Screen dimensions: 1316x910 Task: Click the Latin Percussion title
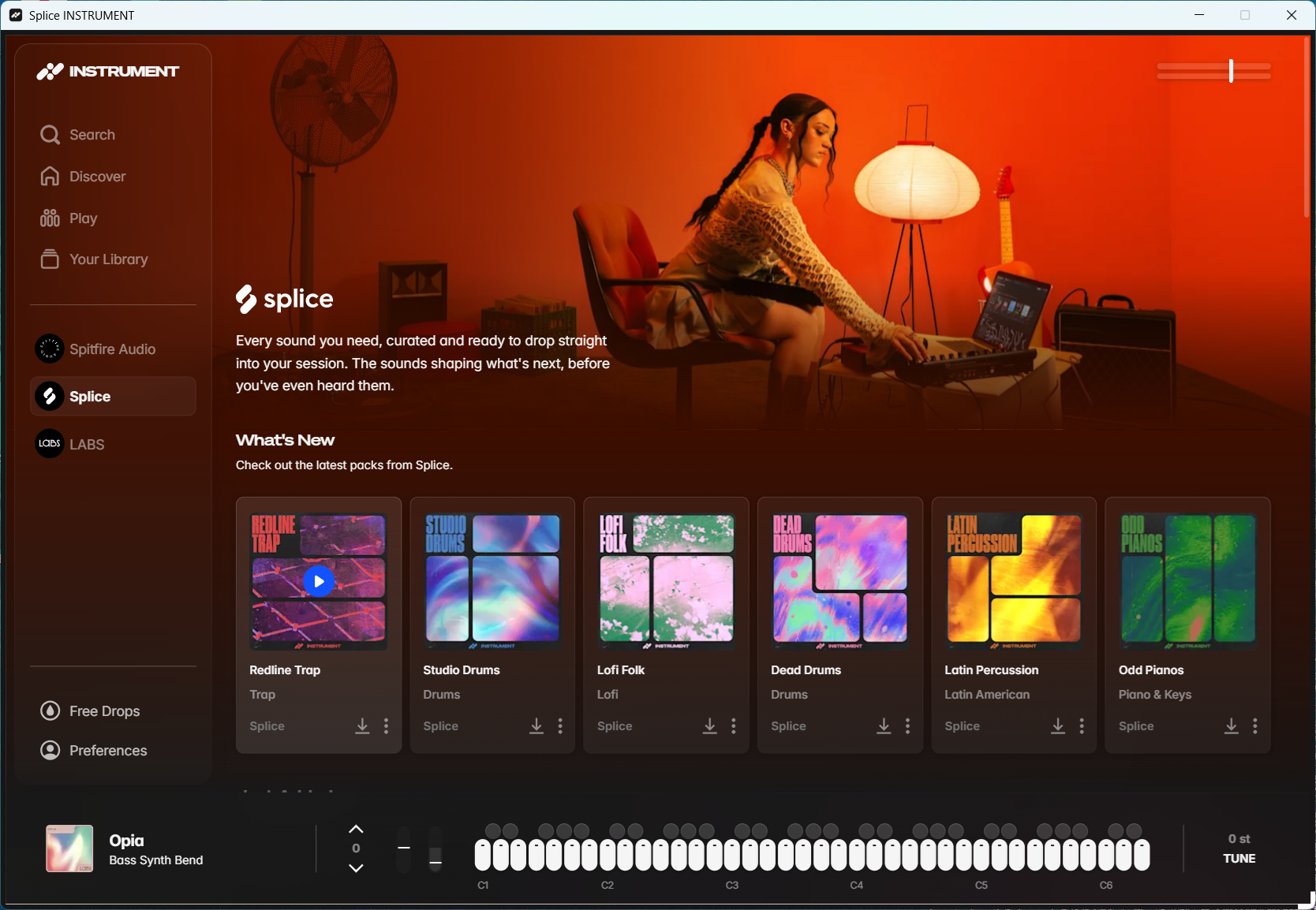pyautogui.click(x=992, y=670)
